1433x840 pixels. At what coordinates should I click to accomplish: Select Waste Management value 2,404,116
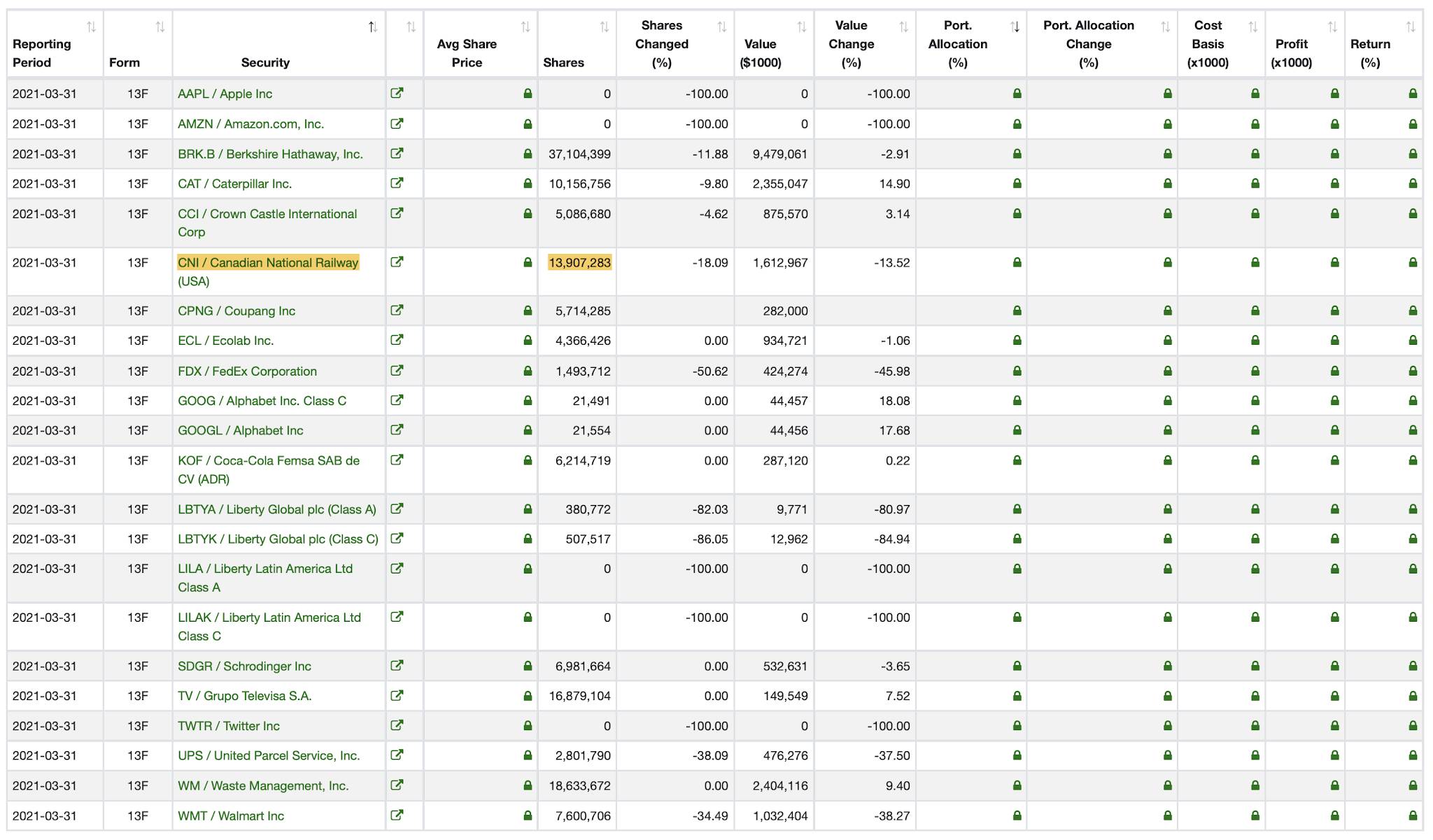[780, 785]
